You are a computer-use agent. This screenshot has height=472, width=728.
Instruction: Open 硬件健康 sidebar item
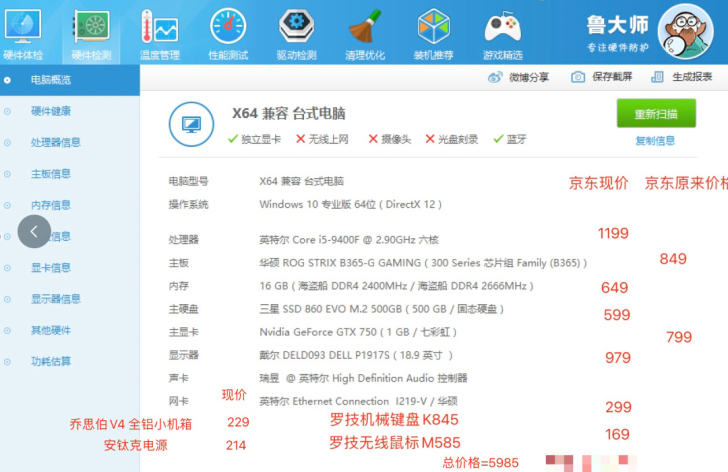point(51,111)
